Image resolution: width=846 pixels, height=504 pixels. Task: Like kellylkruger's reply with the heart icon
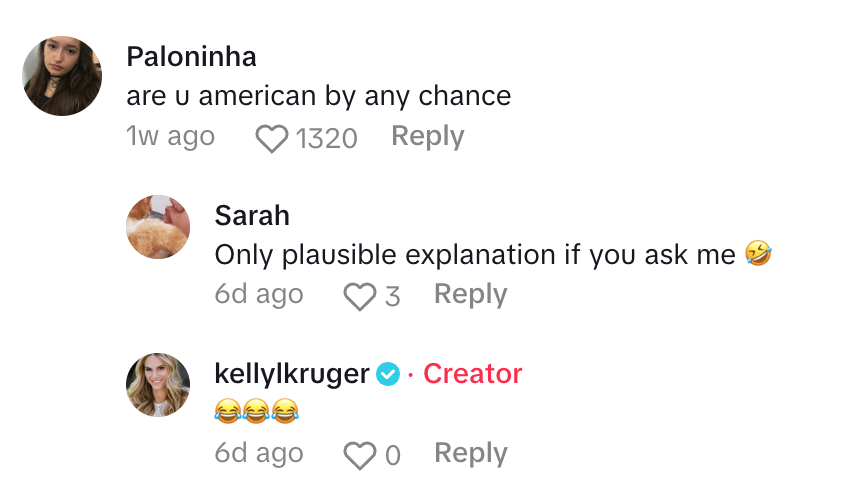(x=358, y=456)
